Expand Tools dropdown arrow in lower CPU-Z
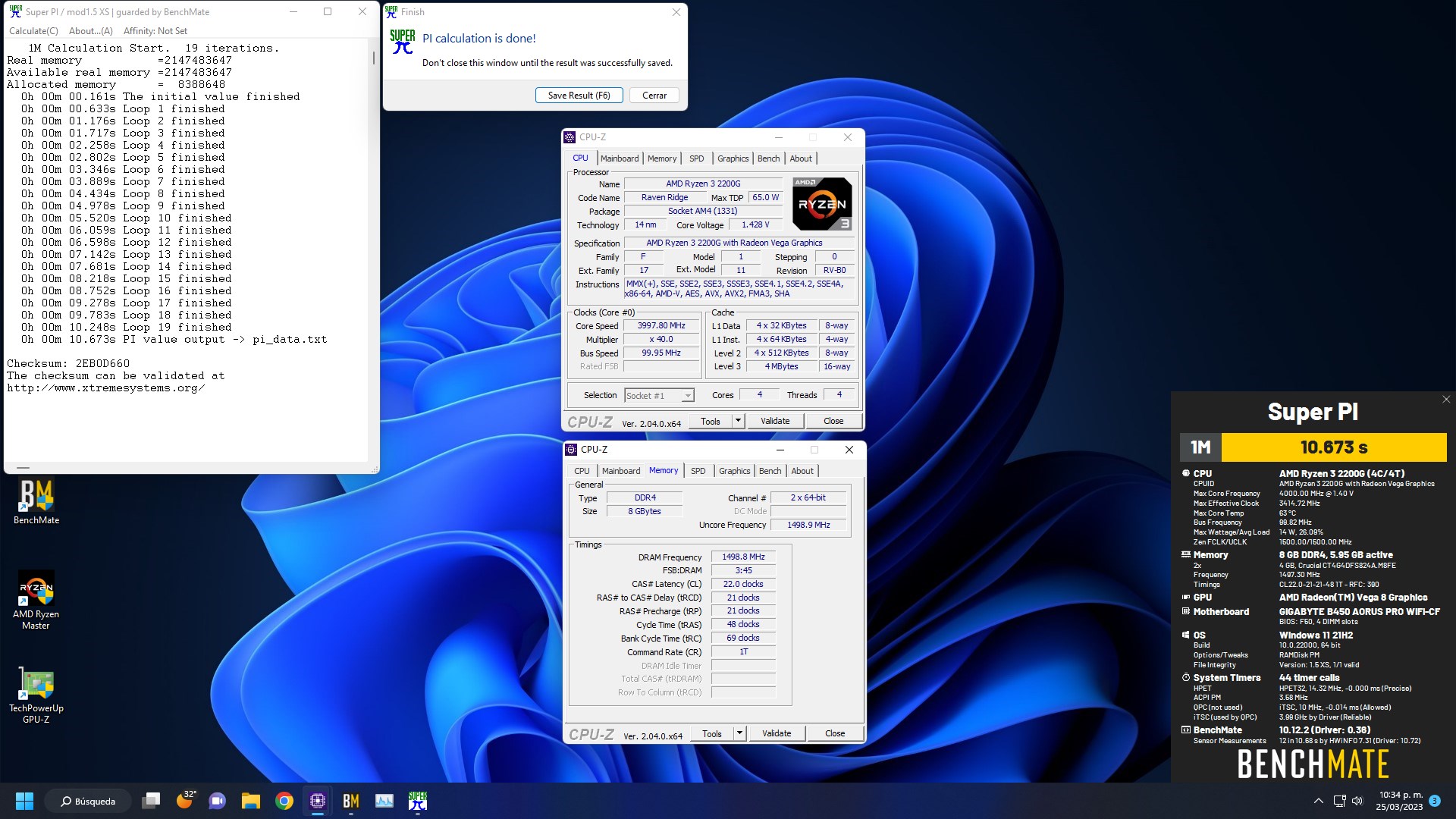This screenshot has height=819, width=1456. 739,733
